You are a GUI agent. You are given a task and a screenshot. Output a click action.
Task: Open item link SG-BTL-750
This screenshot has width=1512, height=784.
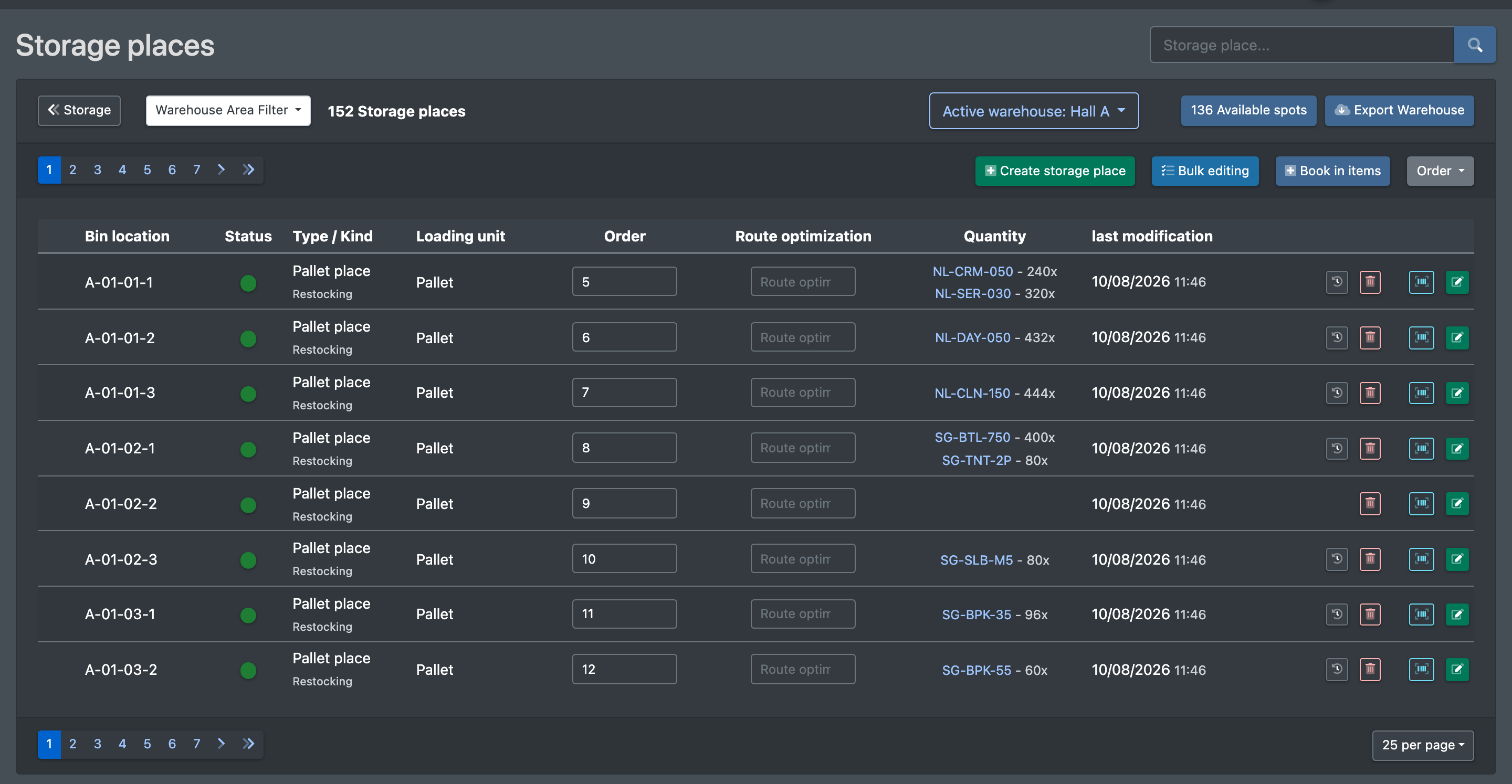[973, 437]
